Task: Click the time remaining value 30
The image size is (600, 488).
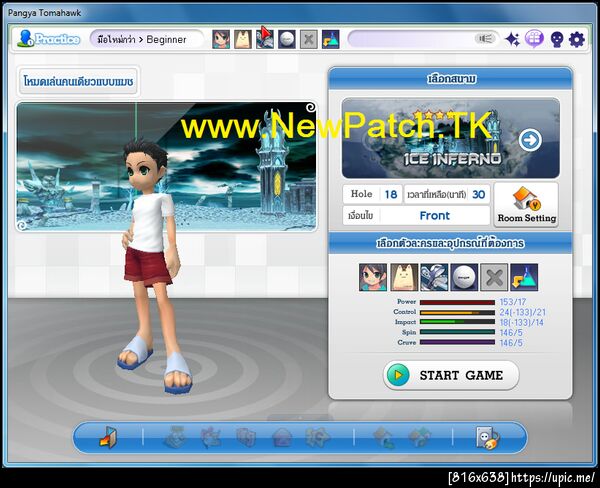Action: point(478,194)
